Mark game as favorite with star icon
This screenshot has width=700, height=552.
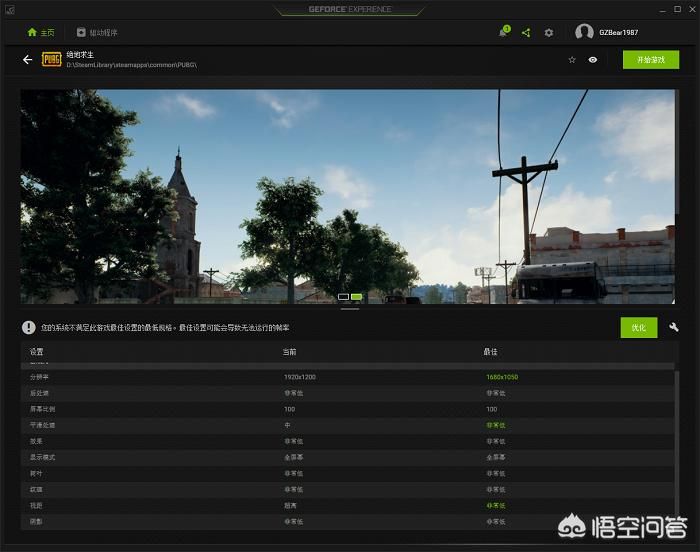click(572, 60)
